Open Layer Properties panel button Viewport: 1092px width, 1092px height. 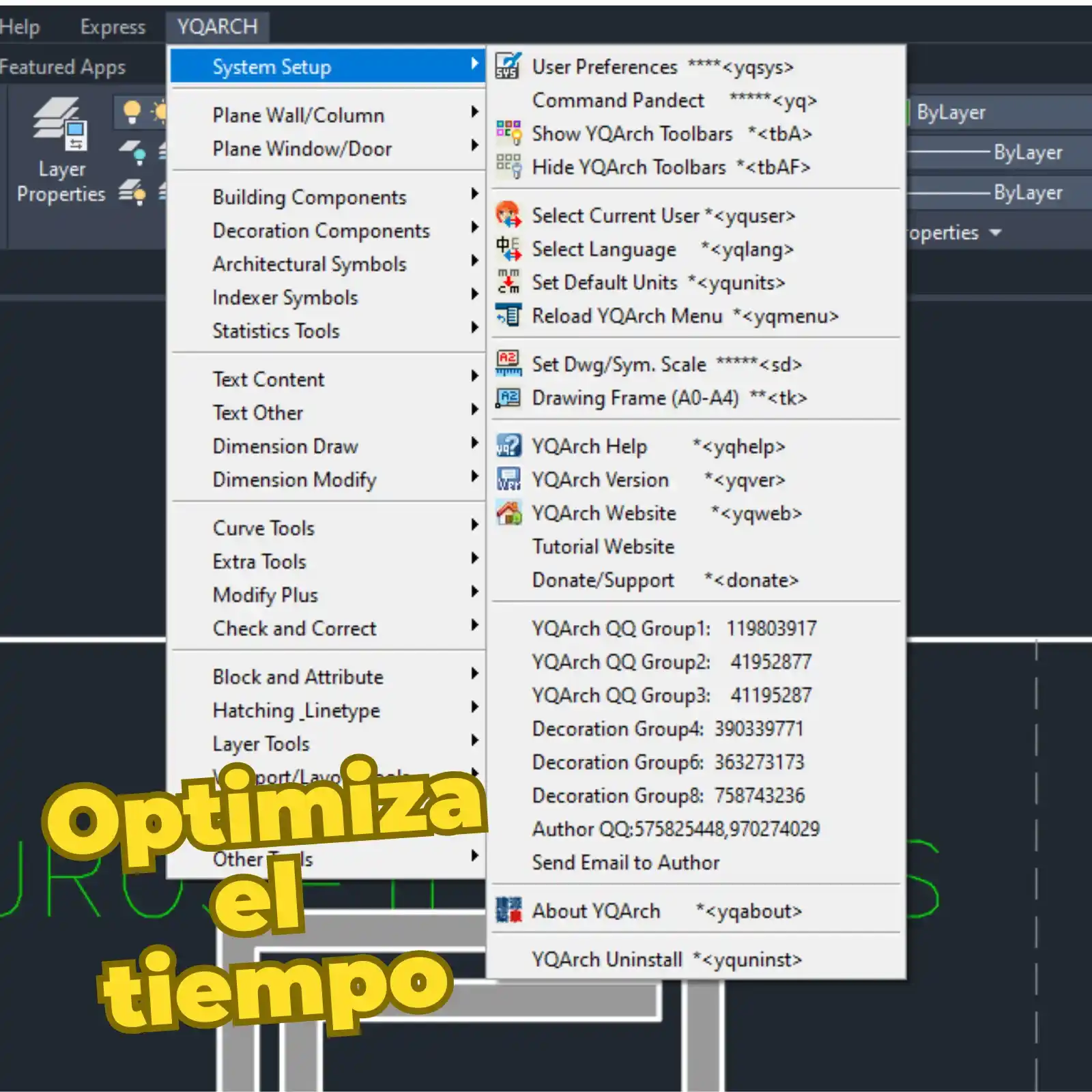point(61,152)
